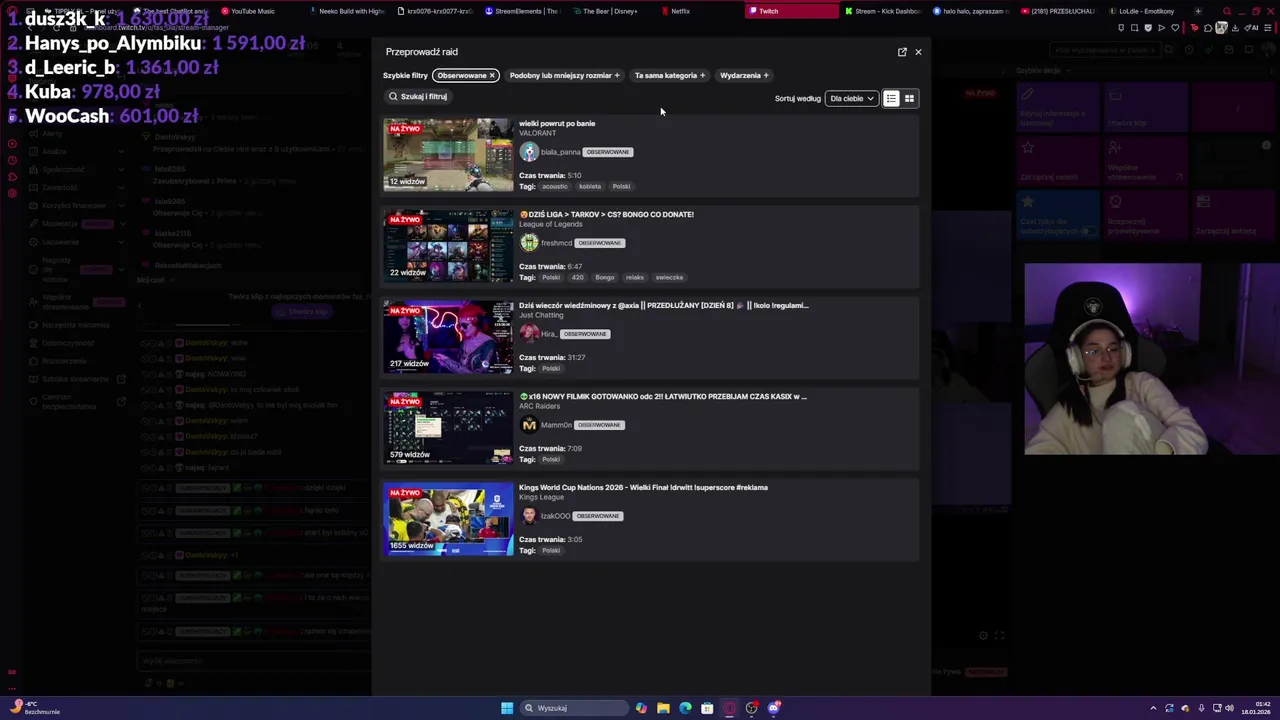Switch to the Netflix browser tab
The image size is (1280, 720).
coord(680,11)
